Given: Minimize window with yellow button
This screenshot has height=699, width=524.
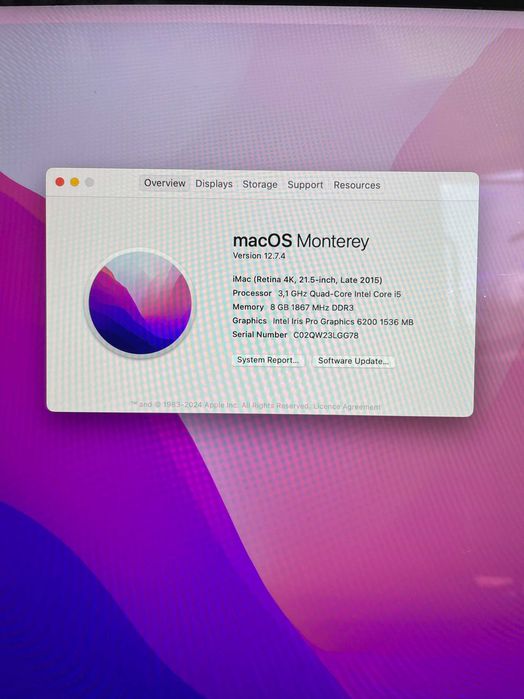Looking at the screenshot, I should (x=75, y=182).
